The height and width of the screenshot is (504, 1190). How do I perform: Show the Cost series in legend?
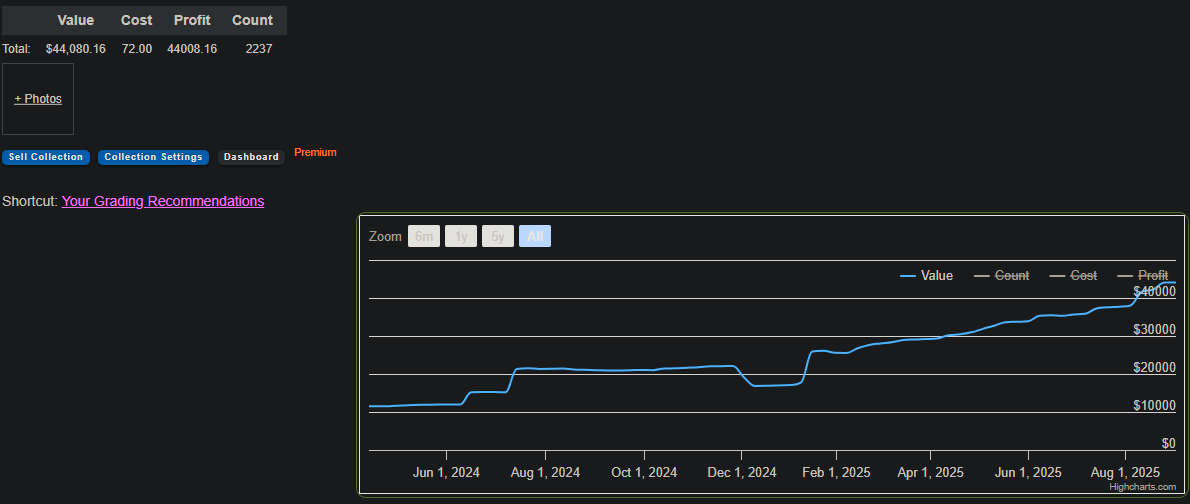click(x=1073, y=276)
